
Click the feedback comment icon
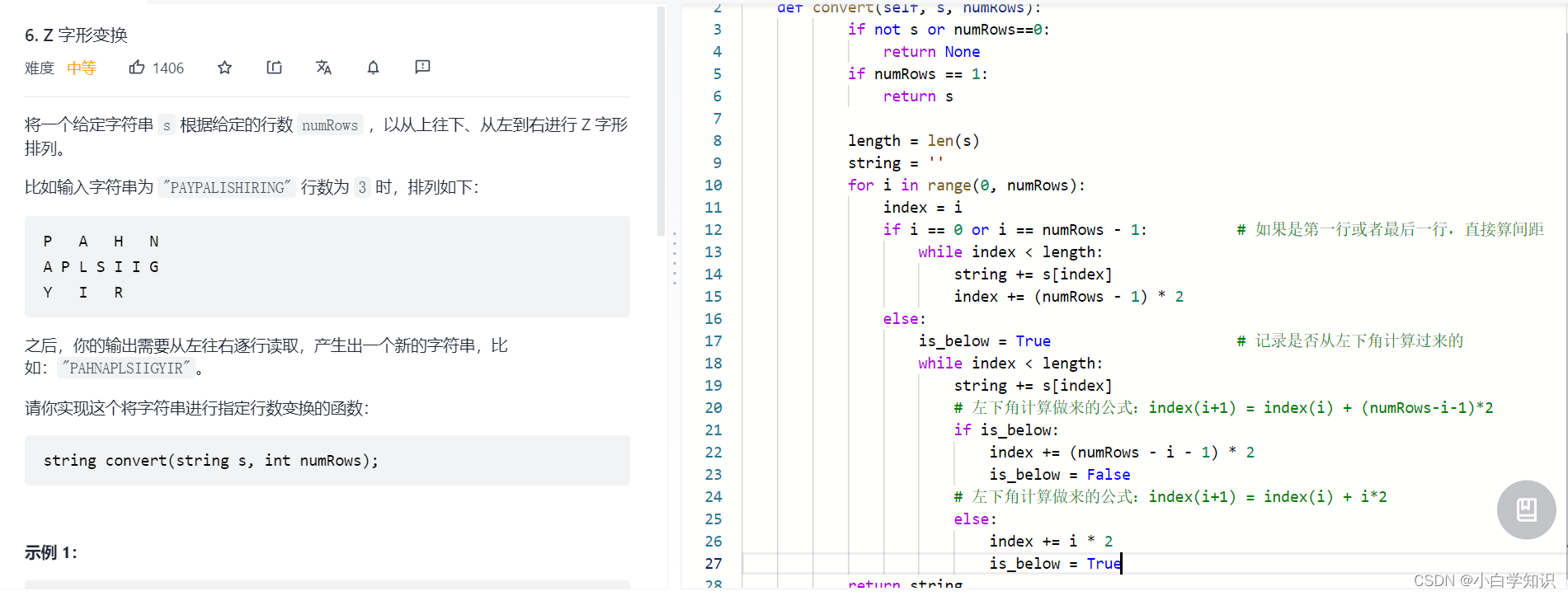(x=422, y=68)
